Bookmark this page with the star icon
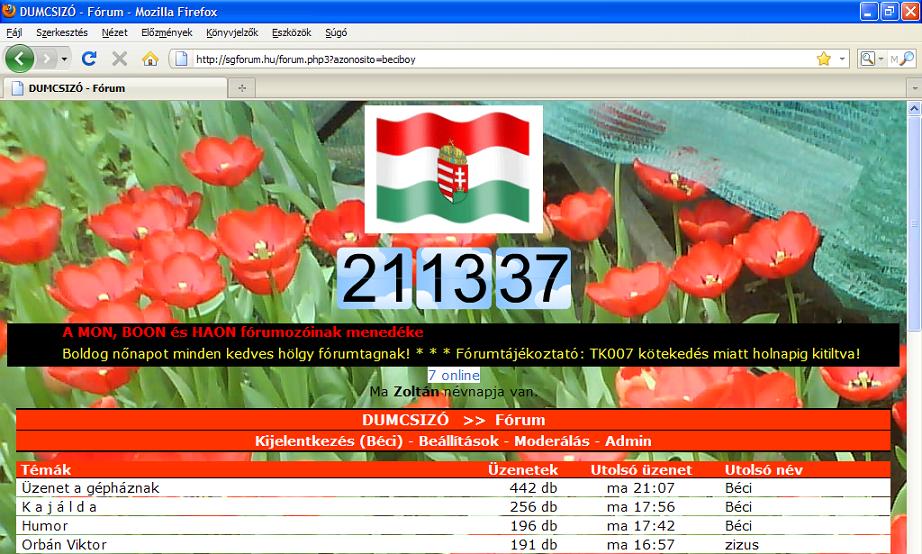Image resolution: width=922 pixels, height=554 pixels. 824,59
